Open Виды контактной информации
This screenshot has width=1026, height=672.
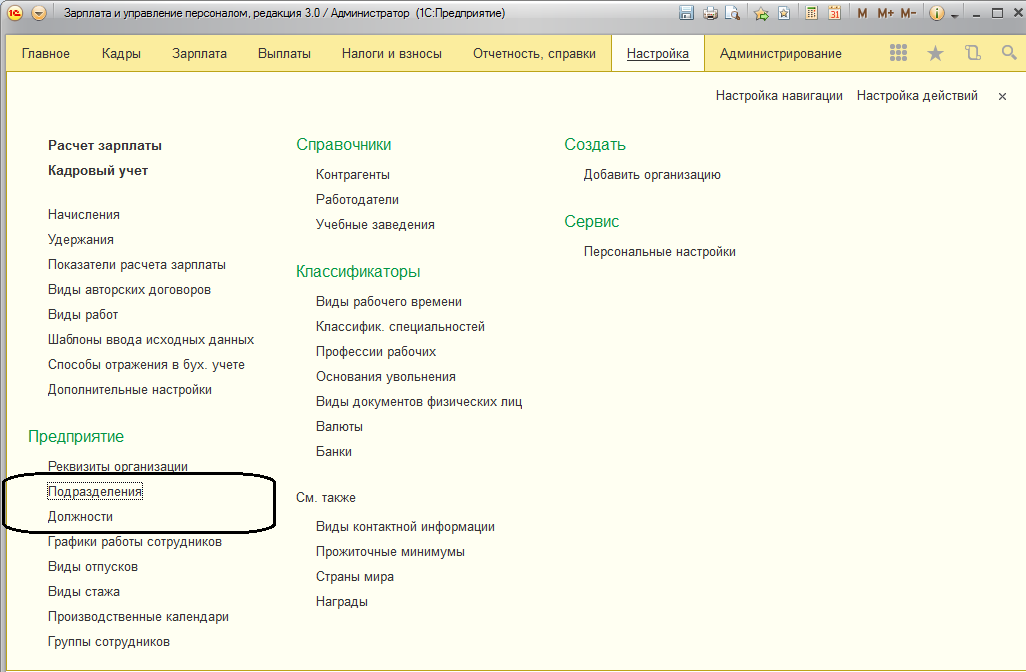(405, 527)
